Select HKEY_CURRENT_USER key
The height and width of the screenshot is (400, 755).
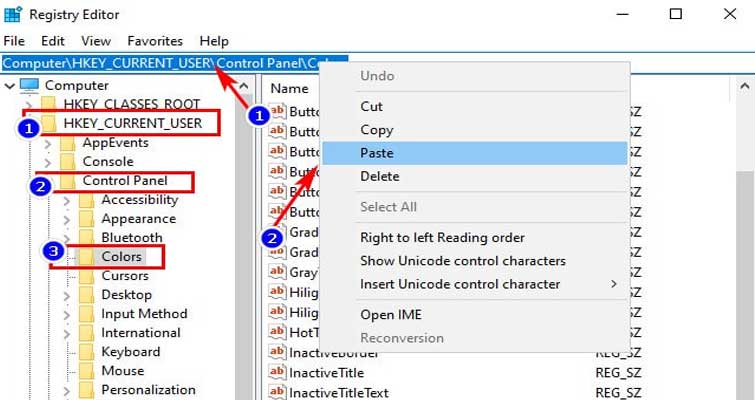[132, 123]
